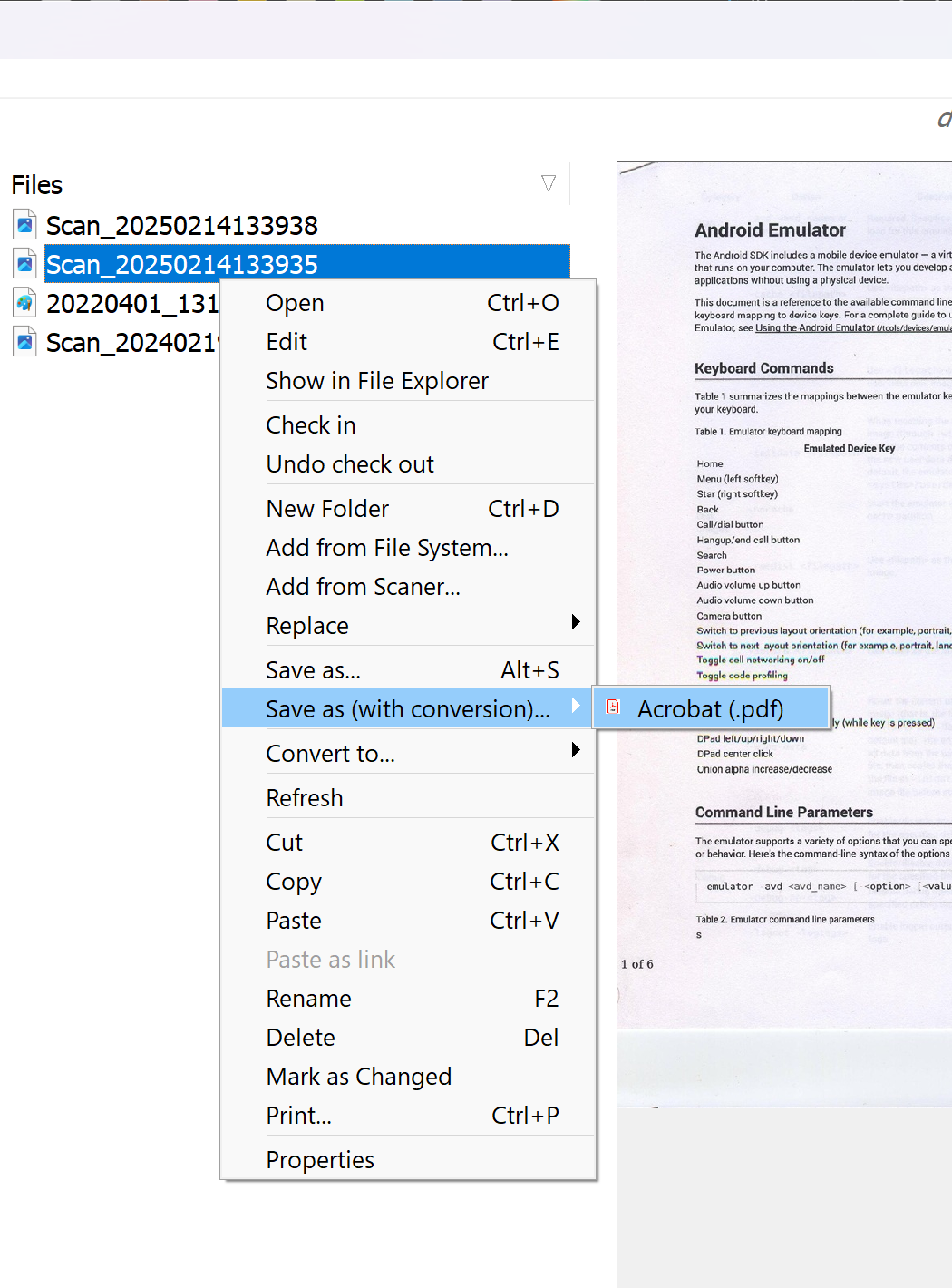
Task: Open Properties from the context menu
Action: tap(320, 1160)
